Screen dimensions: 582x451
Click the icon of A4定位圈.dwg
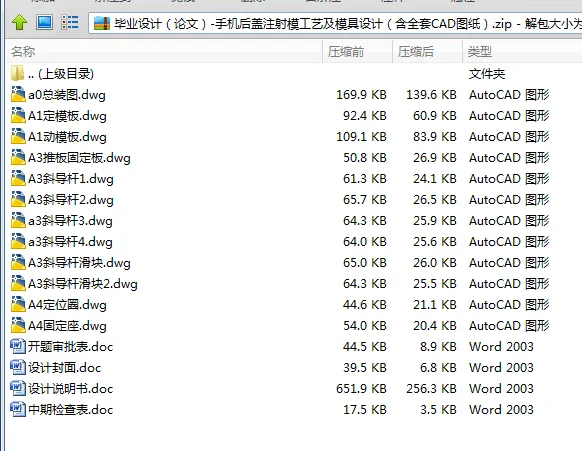click(18, 304)
